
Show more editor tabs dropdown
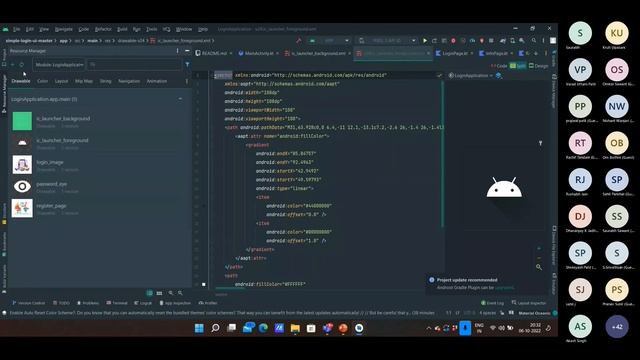click(536, 53)
